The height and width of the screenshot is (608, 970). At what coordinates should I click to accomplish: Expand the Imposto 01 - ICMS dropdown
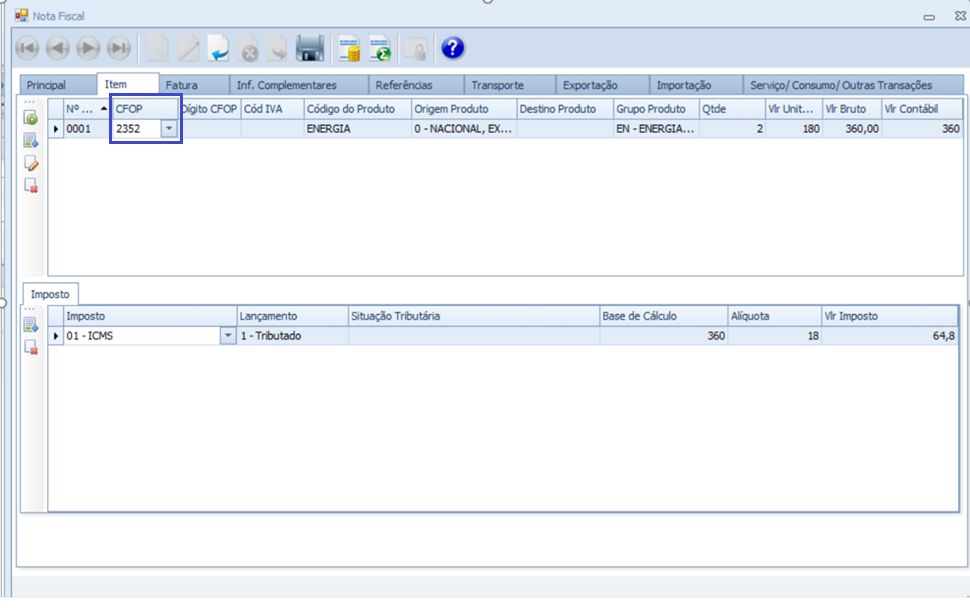tap(228, 336)
